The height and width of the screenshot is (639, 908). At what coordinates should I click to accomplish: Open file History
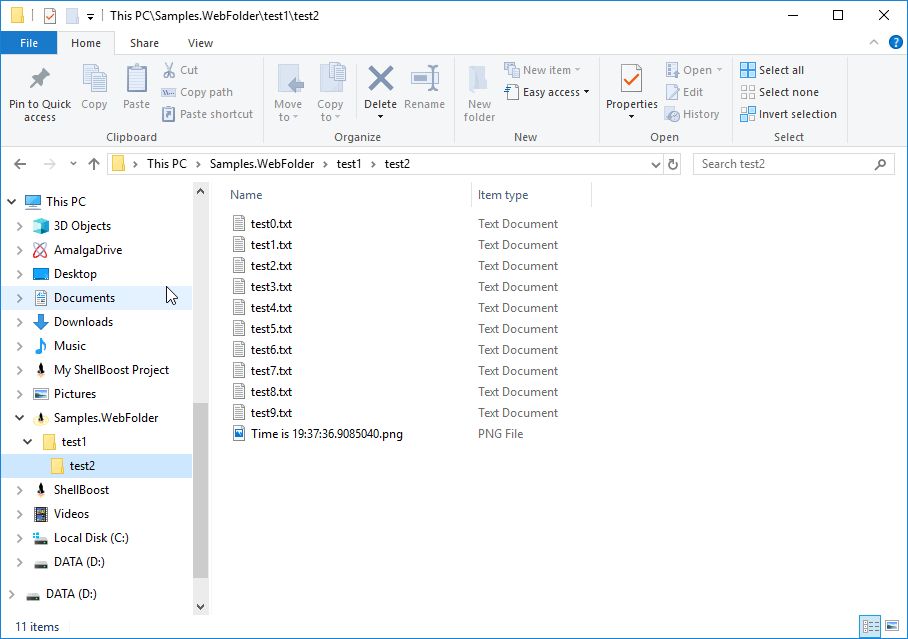tap(693, 114)
